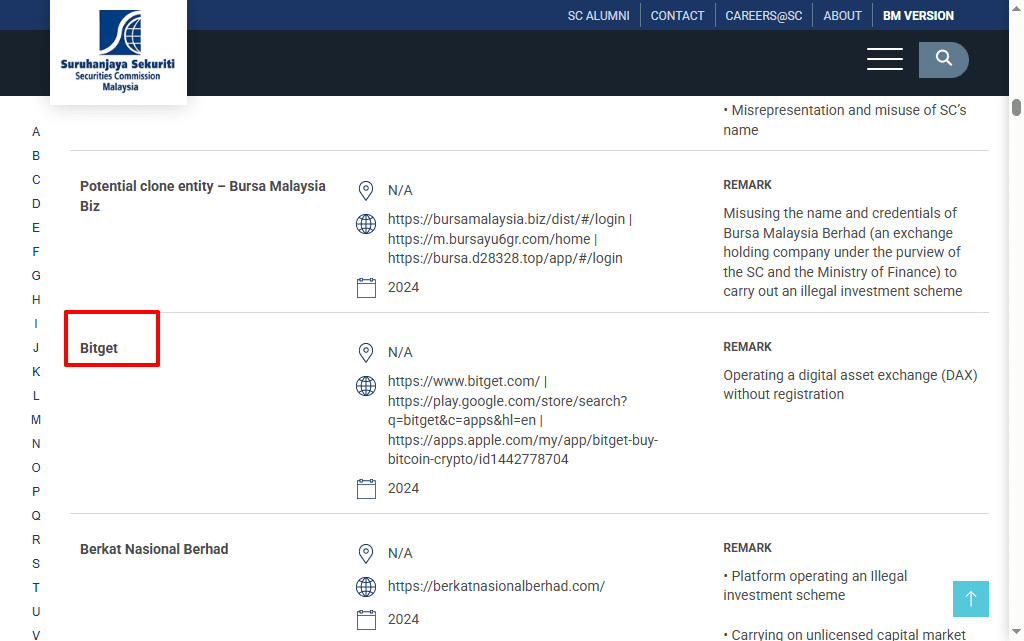The image size is (1024, 641).
Task: Select letter S in the alphabet index
Action: [x=36, y=564]
